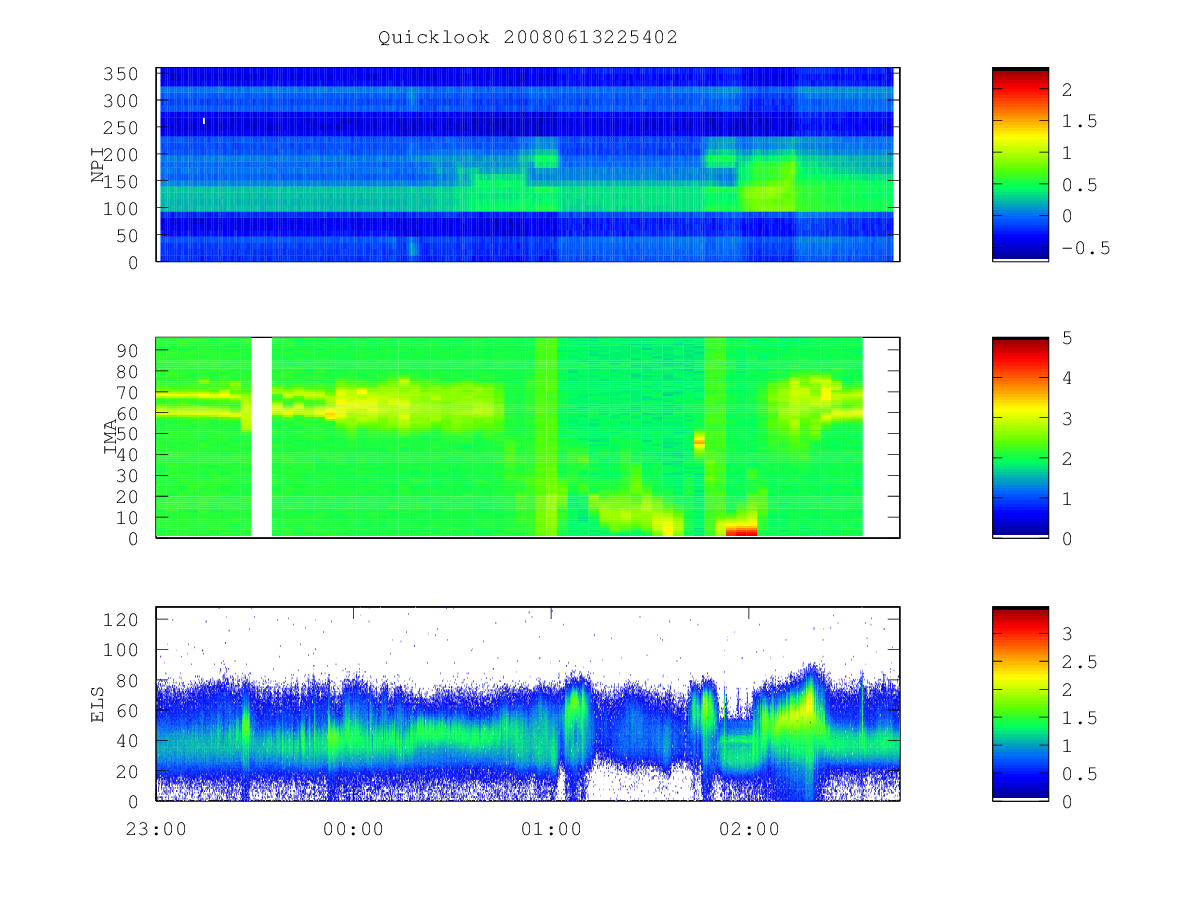The width and height of the screenshot is (1200, 900).
Task: Click the NPI spectrogram panel
Action: click(x=528, y=164)
